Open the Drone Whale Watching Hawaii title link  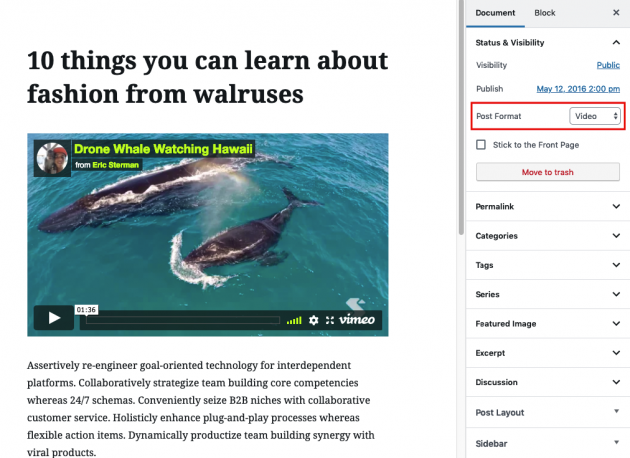163,149
